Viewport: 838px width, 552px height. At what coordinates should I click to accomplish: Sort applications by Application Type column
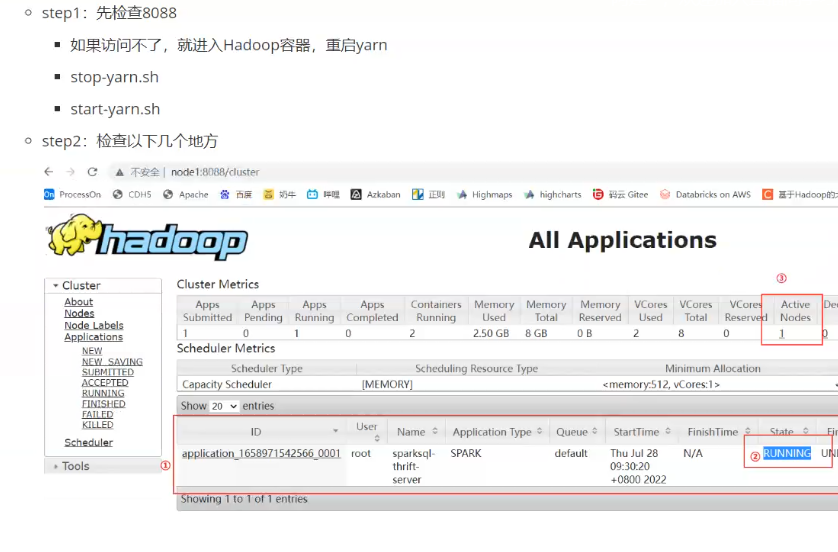click(x=498, y=432)
